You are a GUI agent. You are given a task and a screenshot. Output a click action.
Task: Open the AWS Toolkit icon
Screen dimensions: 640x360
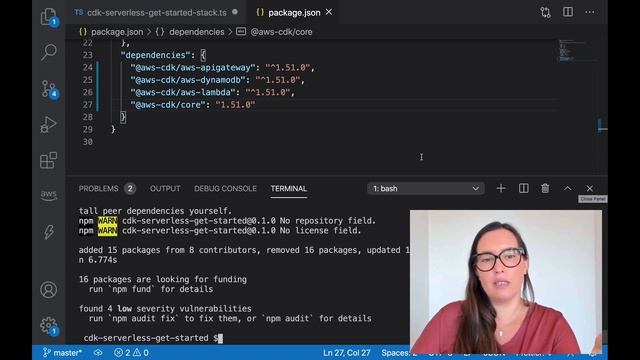pos(49,195)
